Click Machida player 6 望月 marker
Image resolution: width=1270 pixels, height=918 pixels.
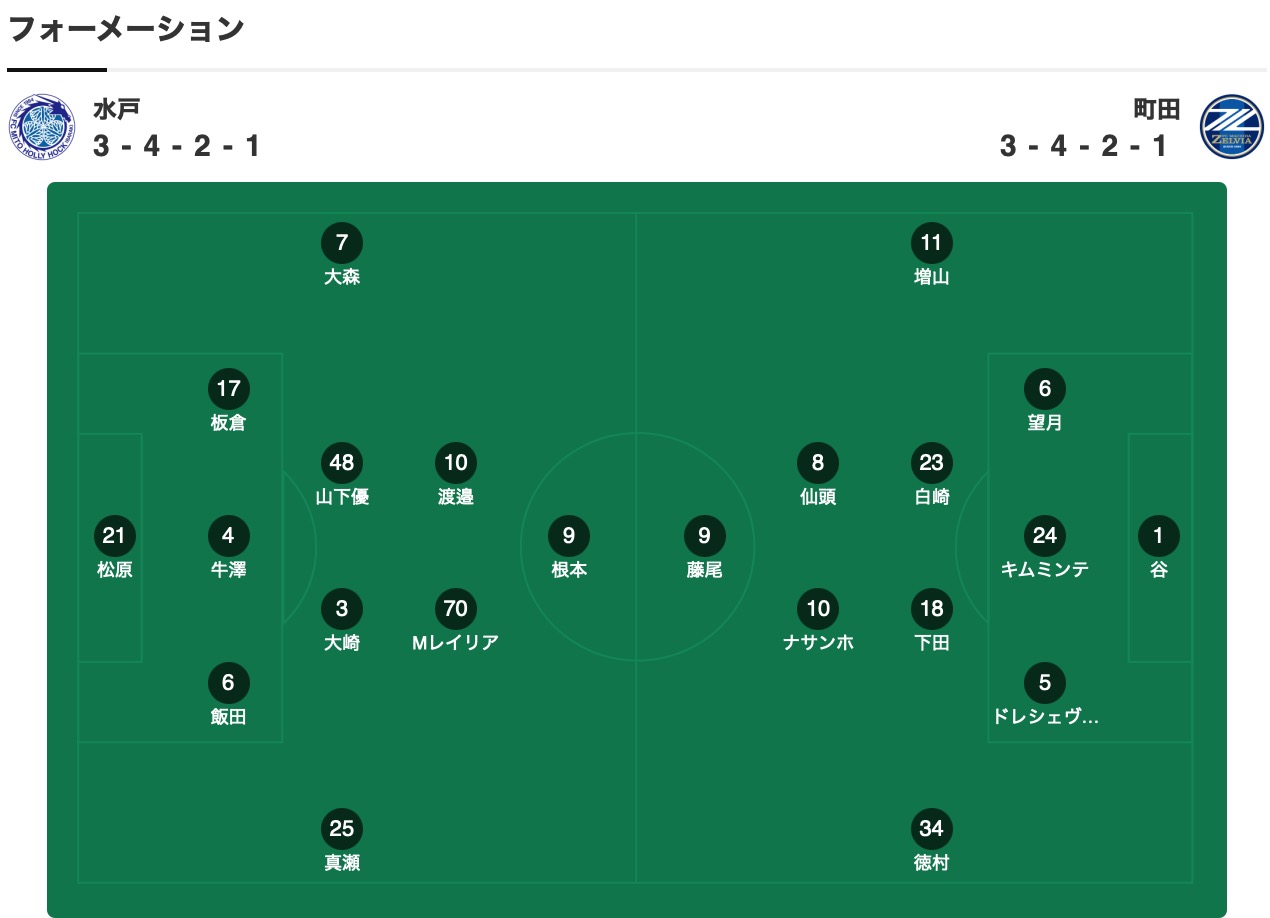coord(1044,389)
